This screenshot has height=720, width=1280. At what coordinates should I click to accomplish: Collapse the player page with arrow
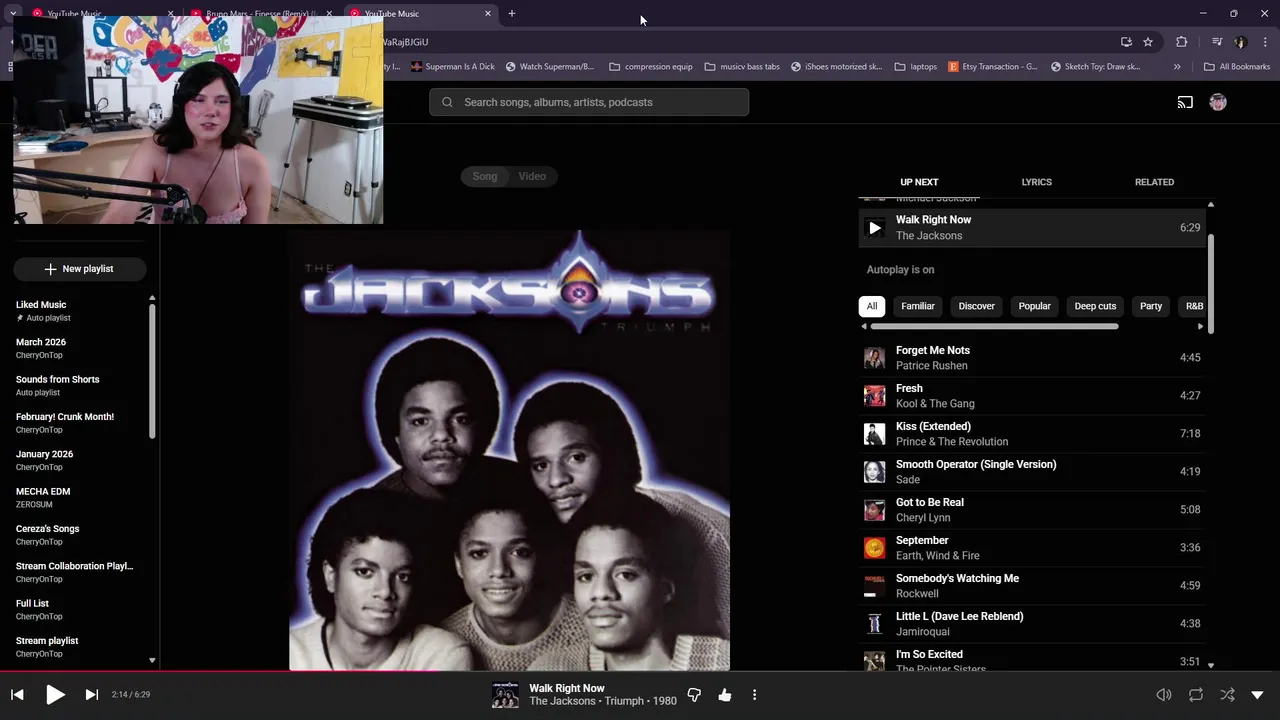[x=1258, y=695]
